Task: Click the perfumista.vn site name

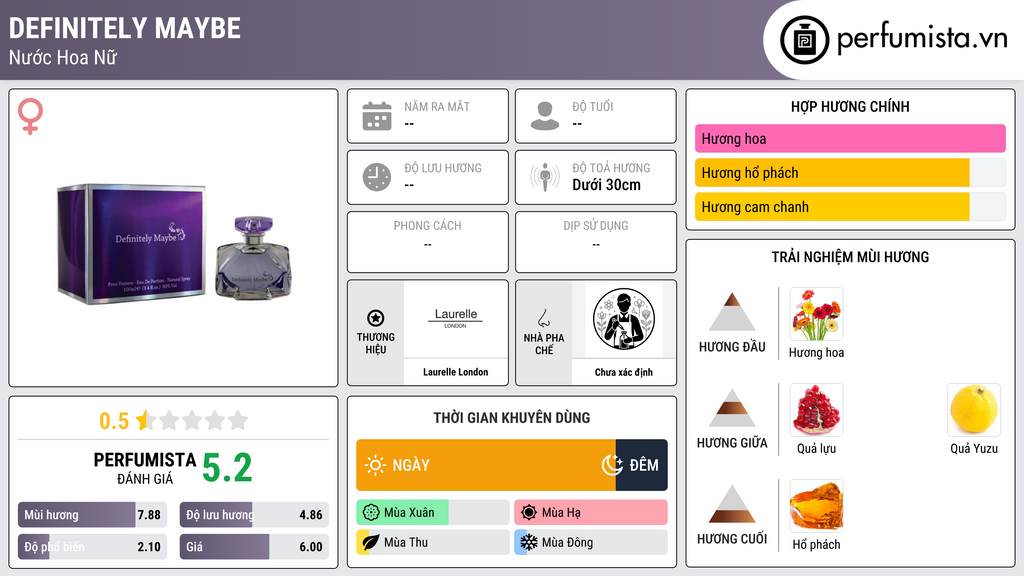Action: pos(922,39)
